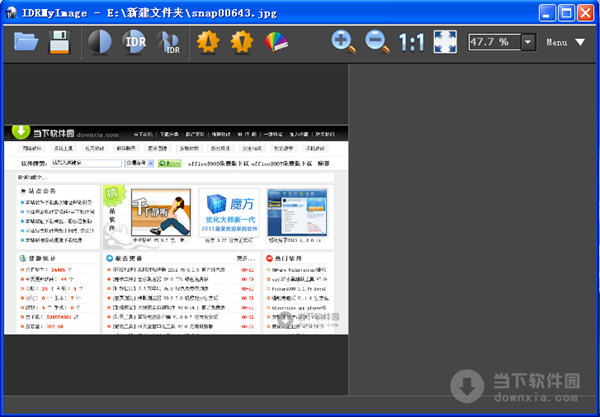600x417 pixels.
Task: Open the Menu dropdown
Action: [x=566, y=42]
